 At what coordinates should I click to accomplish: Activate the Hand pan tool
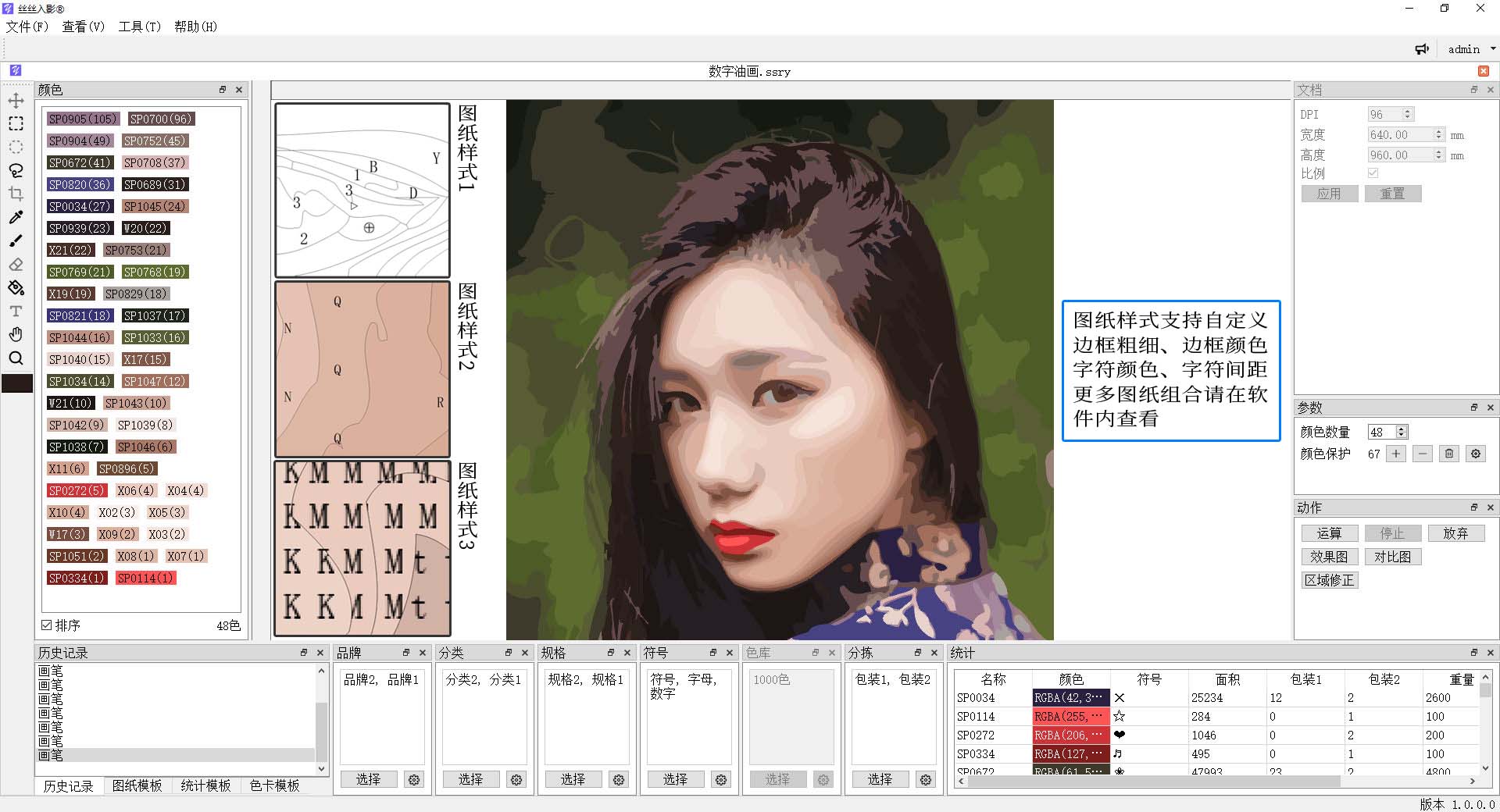16,335
